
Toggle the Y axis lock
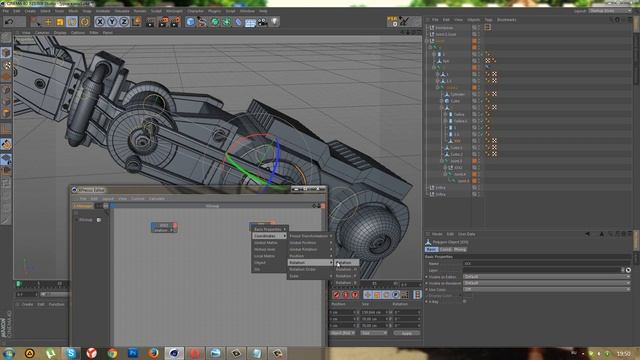112,22
